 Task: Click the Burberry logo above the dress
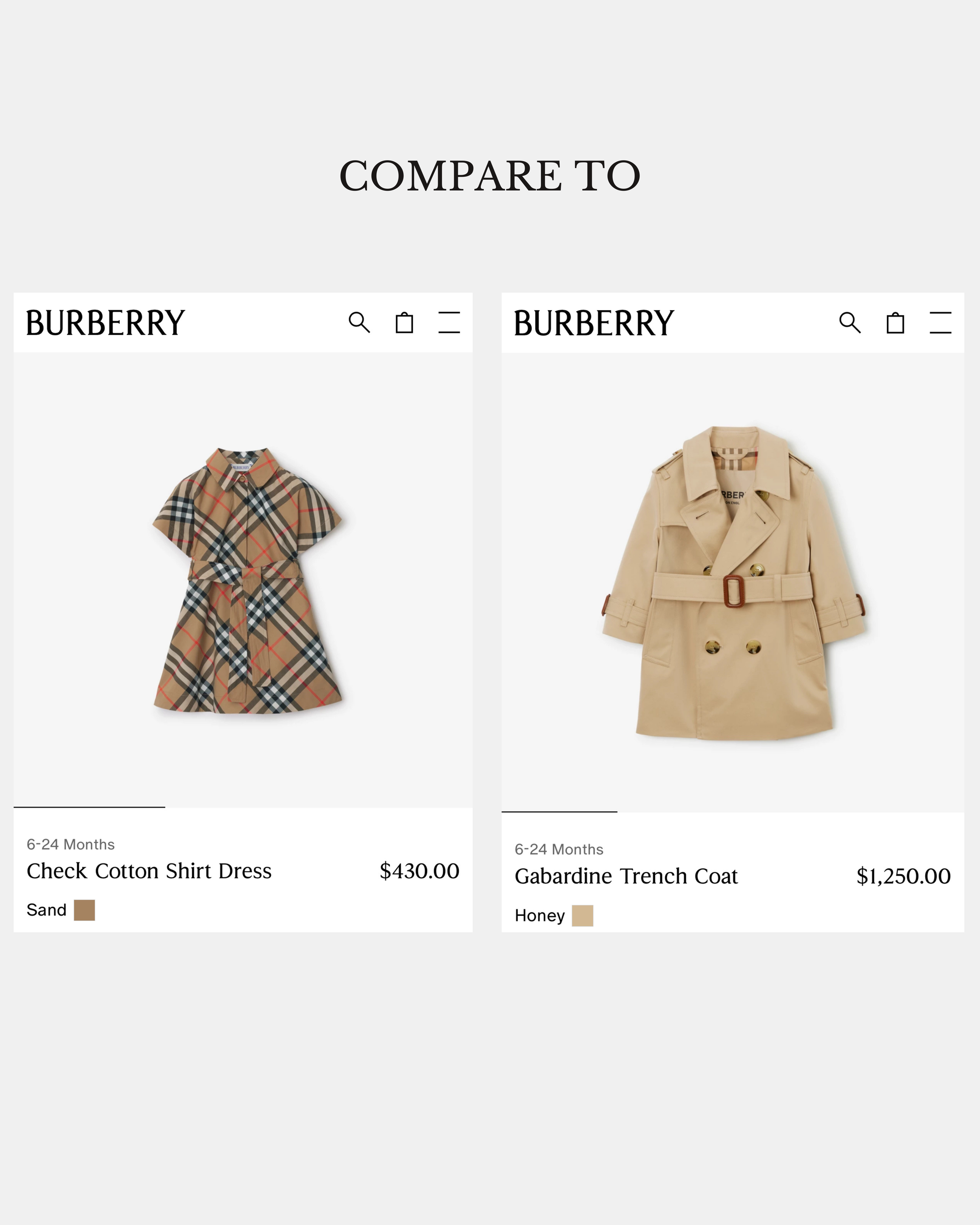tap(106, 323)
